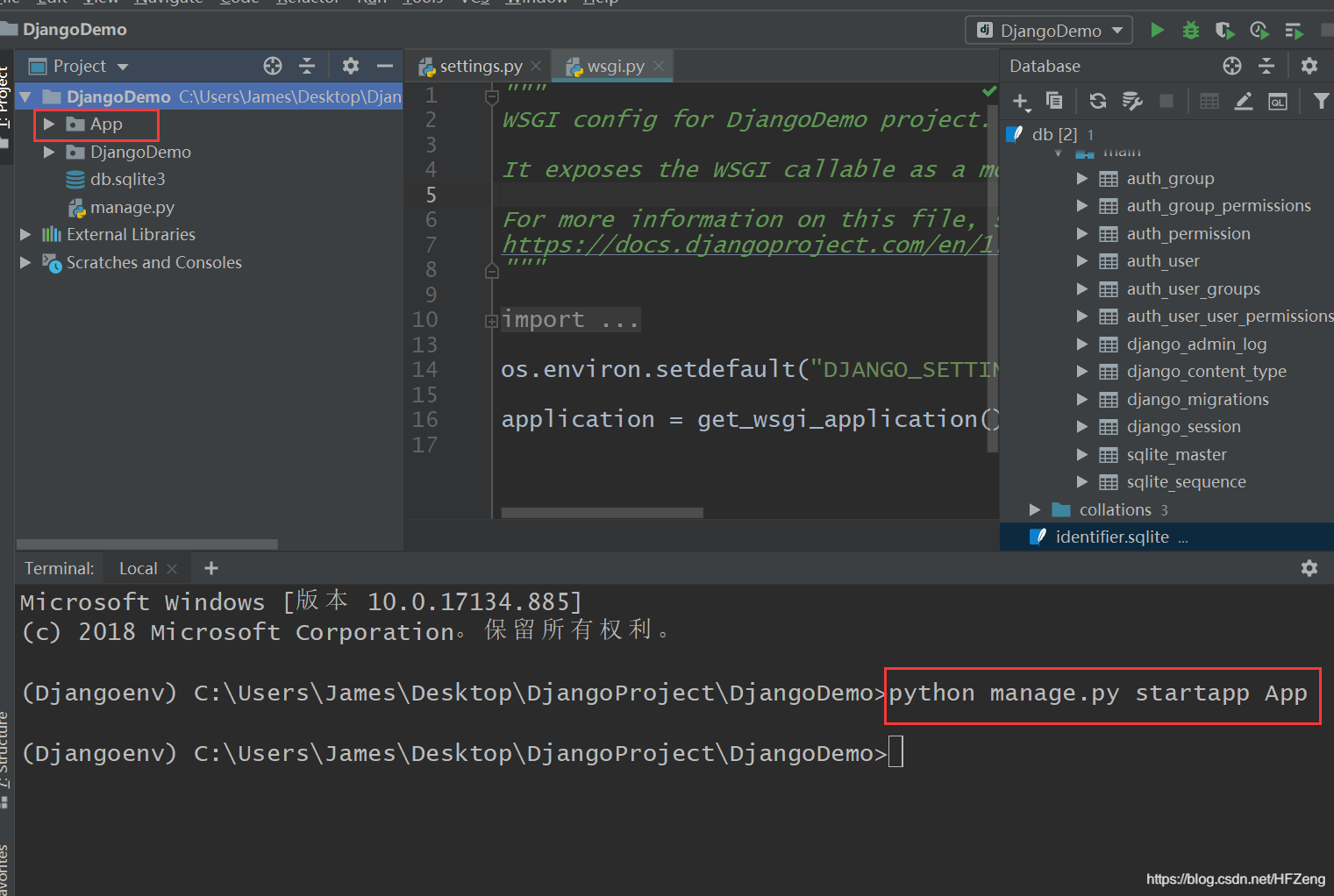Run DjangoDemo with the green play icon
This screenshot has height=896, width=1334.
coord(1158,31)
